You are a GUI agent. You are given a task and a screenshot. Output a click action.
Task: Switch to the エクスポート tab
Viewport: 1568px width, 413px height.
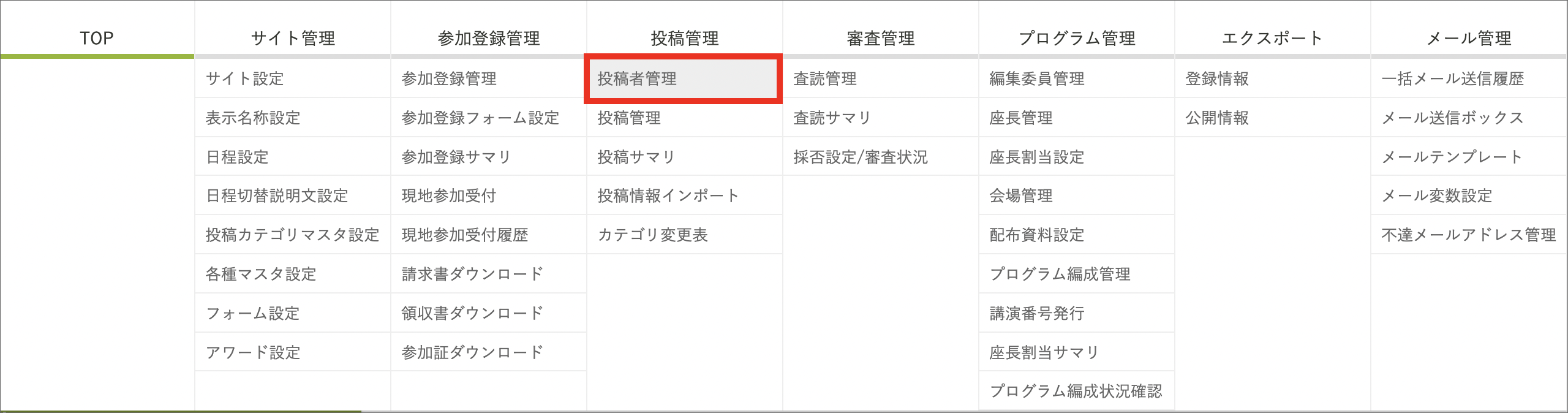click(1272, 38)
